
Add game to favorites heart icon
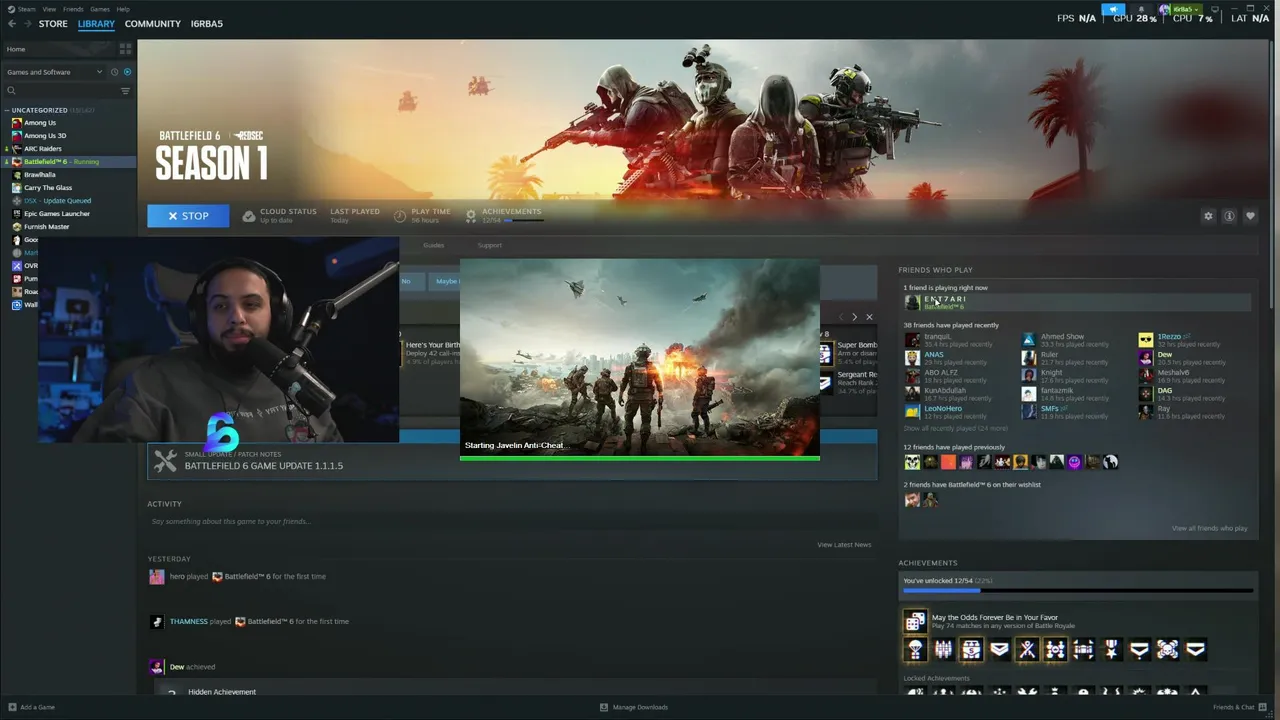[1250, 216]
